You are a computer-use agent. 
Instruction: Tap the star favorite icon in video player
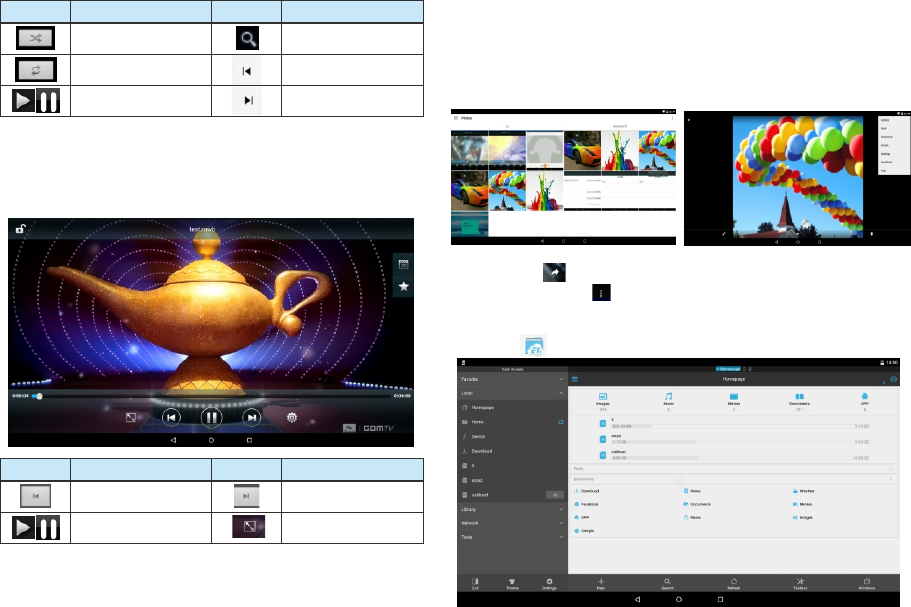point(403,286)
